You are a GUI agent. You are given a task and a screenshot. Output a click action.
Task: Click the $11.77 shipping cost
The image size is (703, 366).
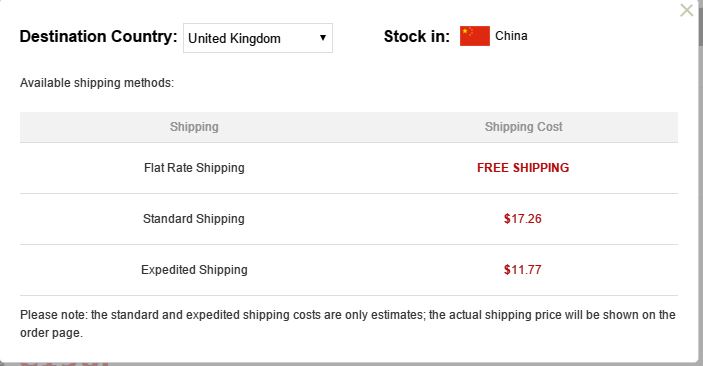point(523,270)
